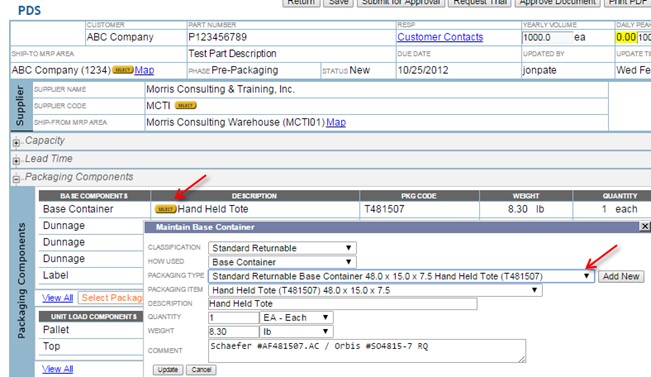Image resolution: width=651 pixels, height=377 pixels.
Task: Click the Update button
Action: click(x=168, y=370)
